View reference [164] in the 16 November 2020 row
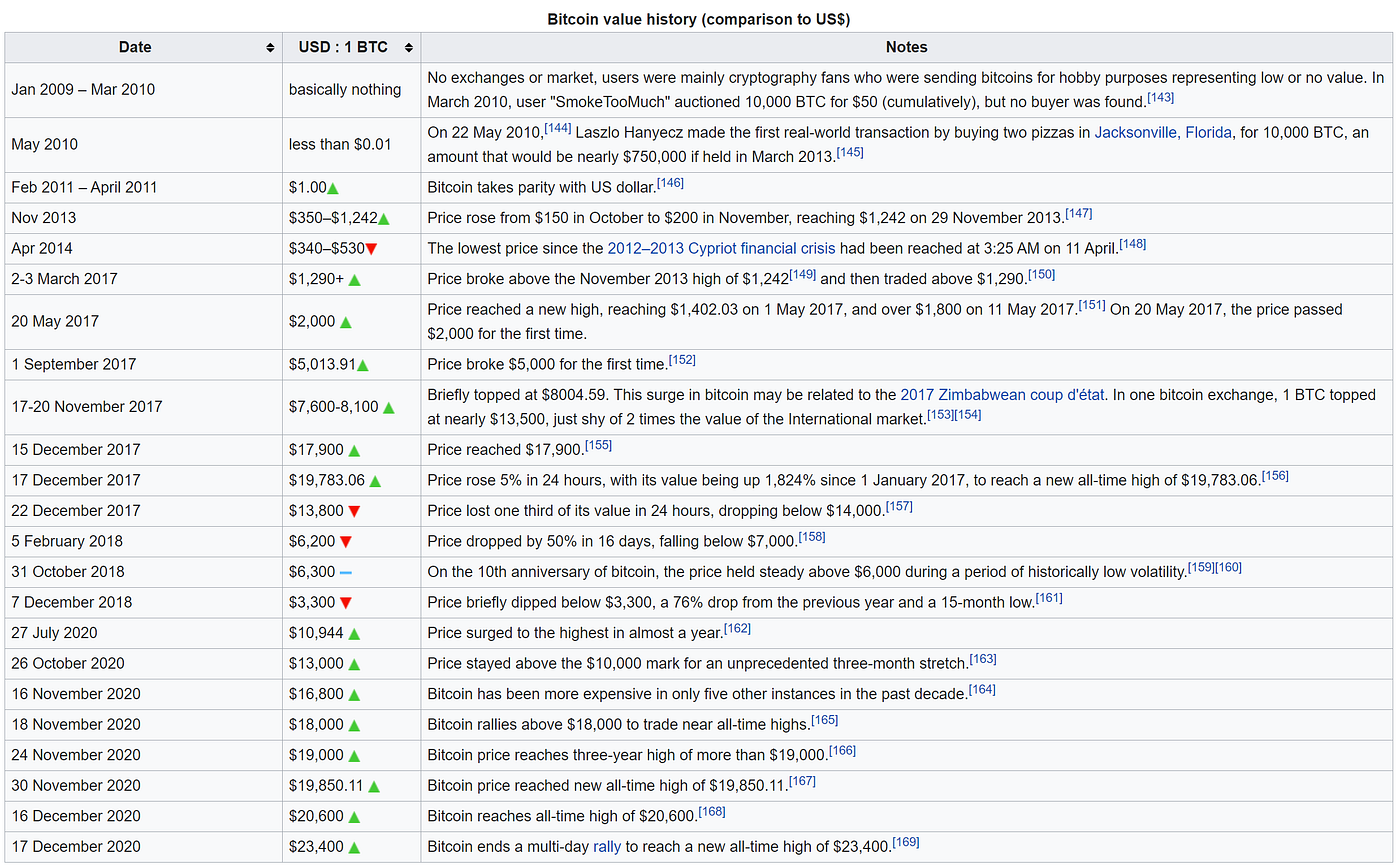1400x868 pixels. (982, 690)
